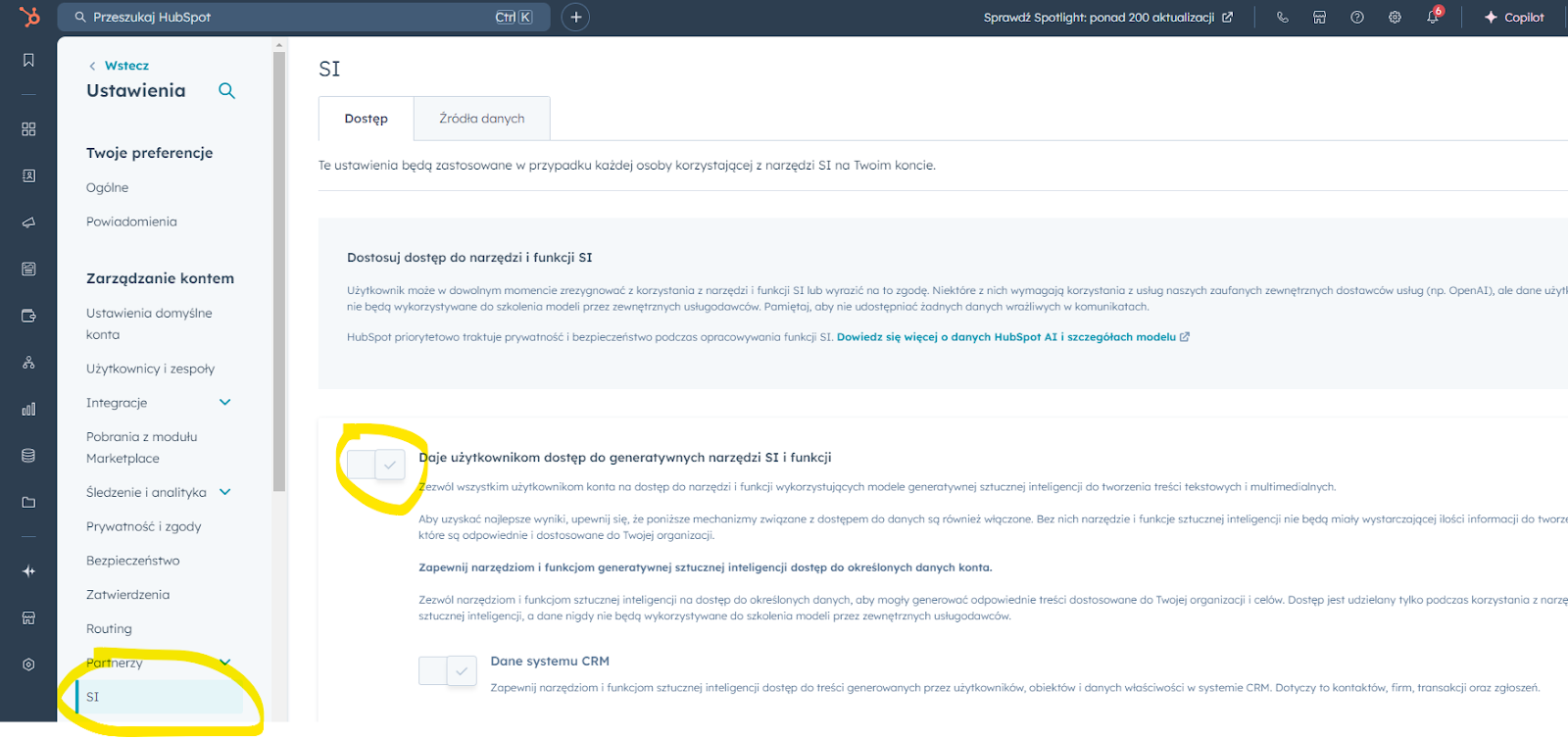
Task: Open Ogólne preferences
Action: pyautogui.click(x=108, y=187)
